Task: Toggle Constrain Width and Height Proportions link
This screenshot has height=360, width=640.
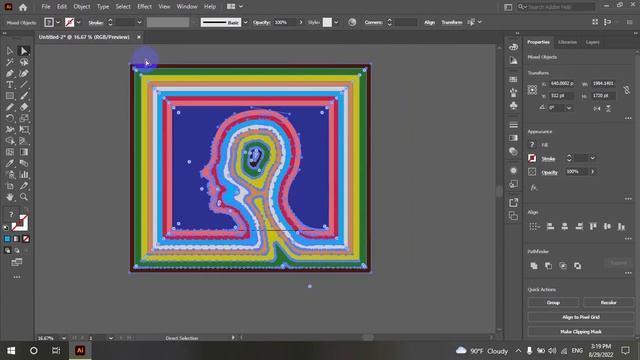Action: [627, 90]
